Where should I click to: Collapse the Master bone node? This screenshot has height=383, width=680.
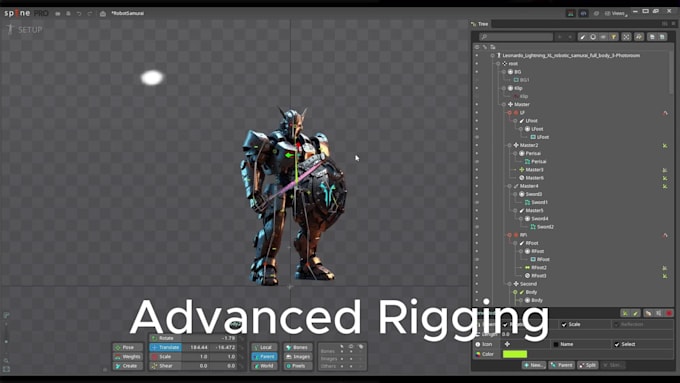(x=503, y=105)
